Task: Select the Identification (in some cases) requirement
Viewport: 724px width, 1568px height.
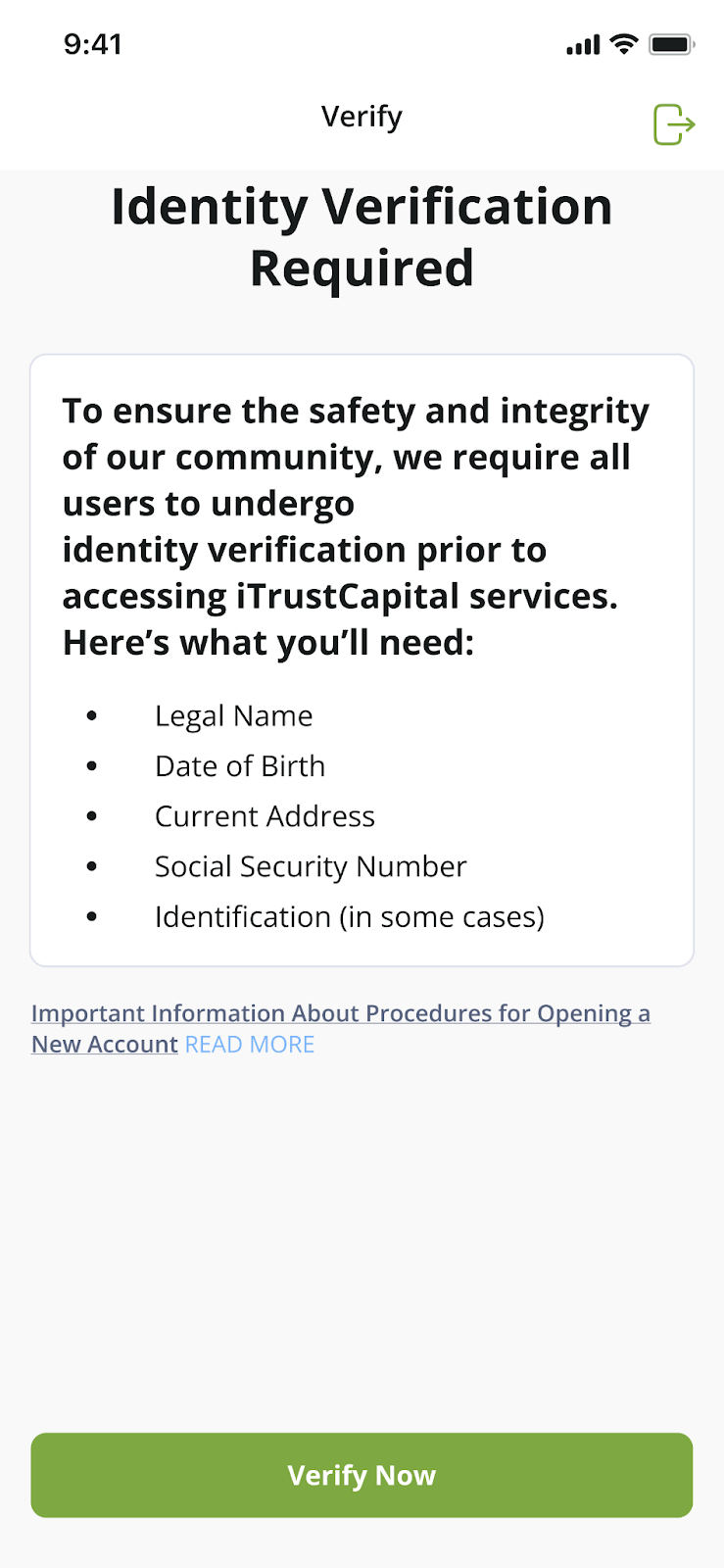Action: click(x=349, y=917)
